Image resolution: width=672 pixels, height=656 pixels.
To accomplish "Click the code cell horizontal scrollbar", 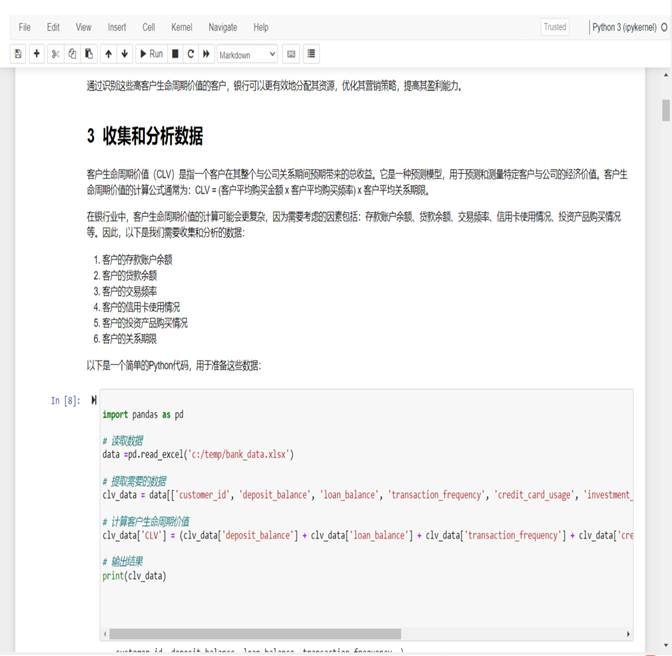I will (x=255, y=634).
